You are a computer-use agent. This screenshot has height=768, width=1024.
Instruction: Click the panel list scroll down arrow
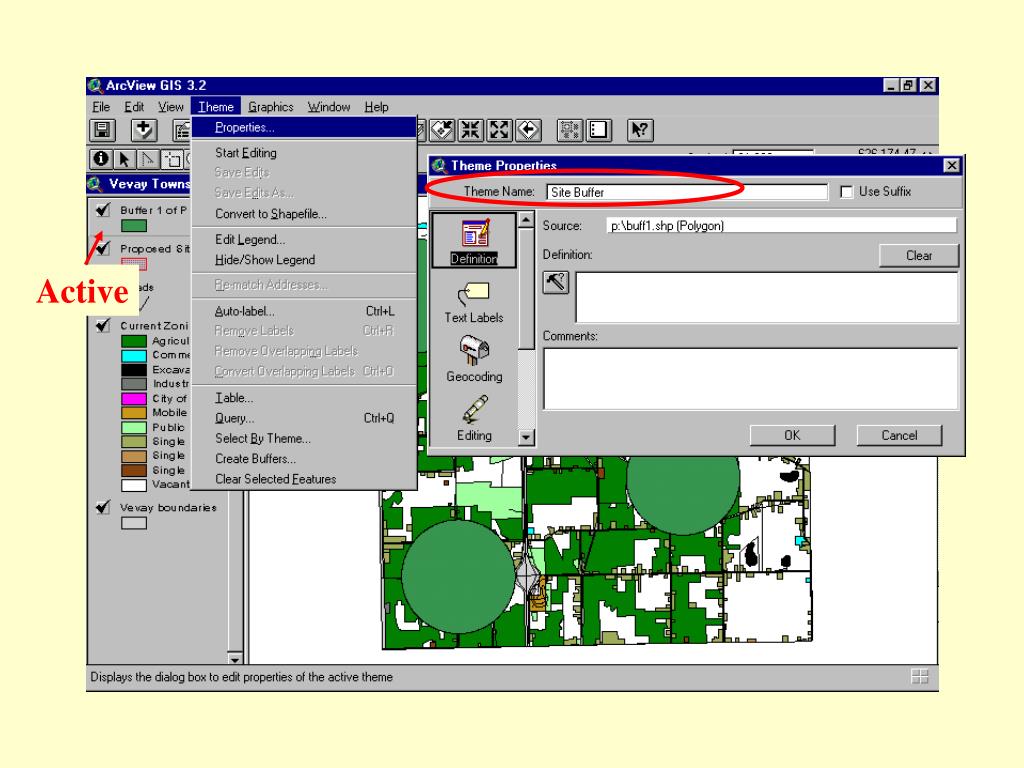pyautogui.click(x=526, y=437)
